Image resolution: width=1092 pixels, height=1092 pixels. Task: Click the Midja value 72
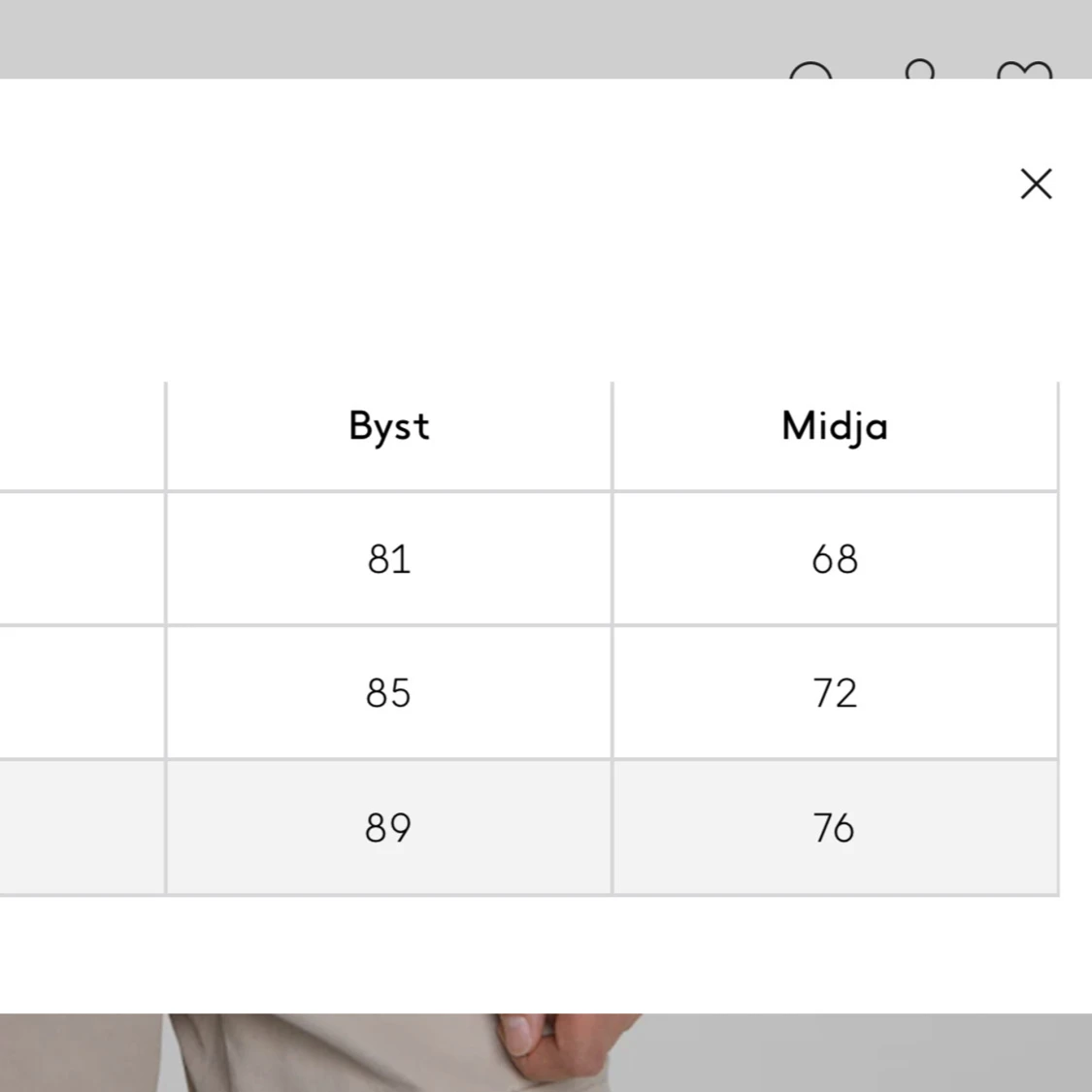[835, 693]
